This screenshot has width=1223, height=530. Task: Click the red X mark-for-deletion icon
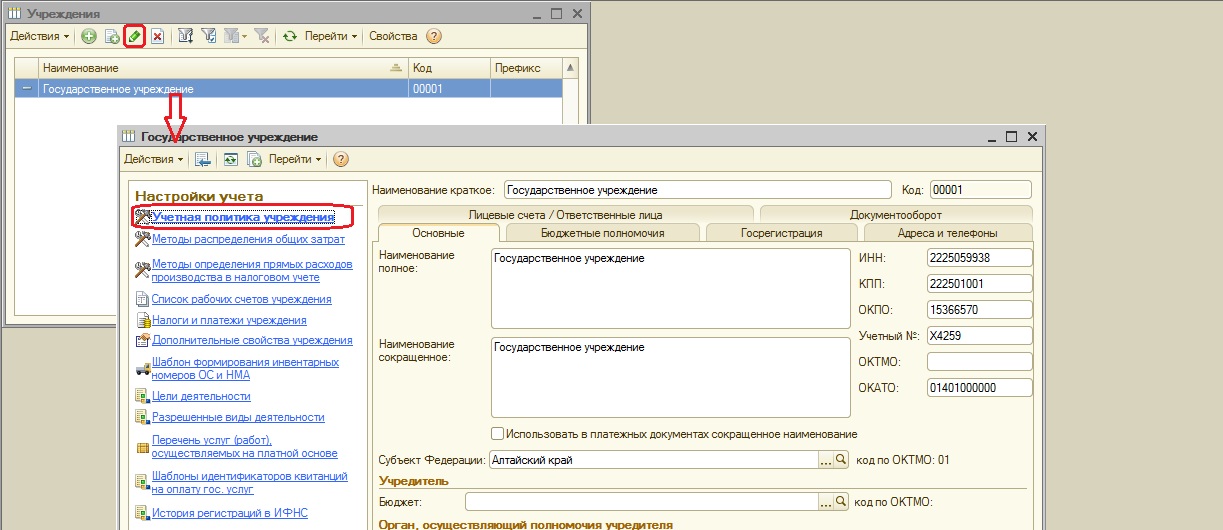click(x=157, y=36)
